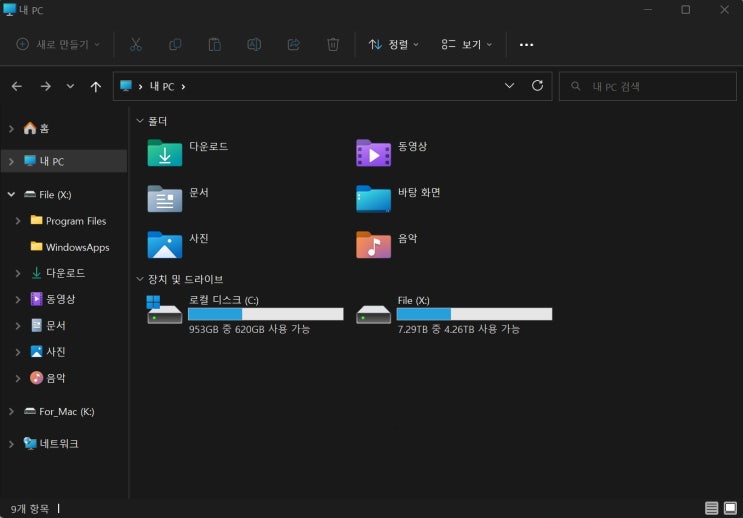Screen dimensions: 743x518
Task: Select 문서 in navigation pane
Action: point(48,326)
